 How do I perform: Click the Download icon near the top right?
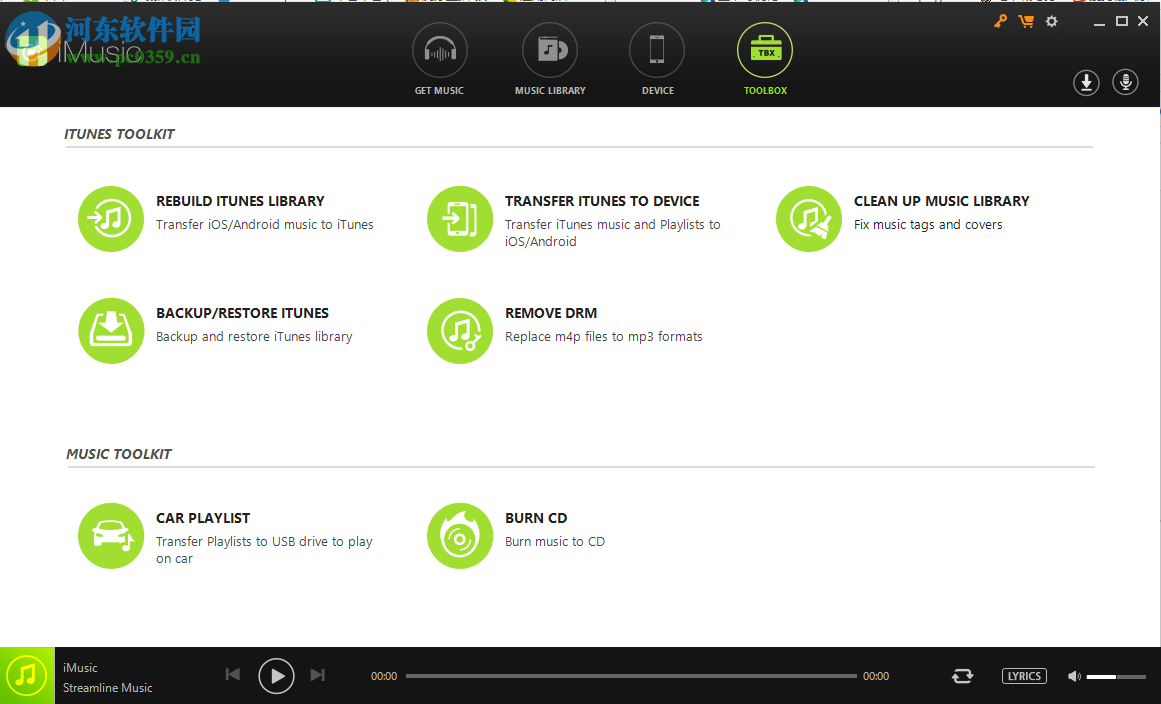tap(1086, 82)
